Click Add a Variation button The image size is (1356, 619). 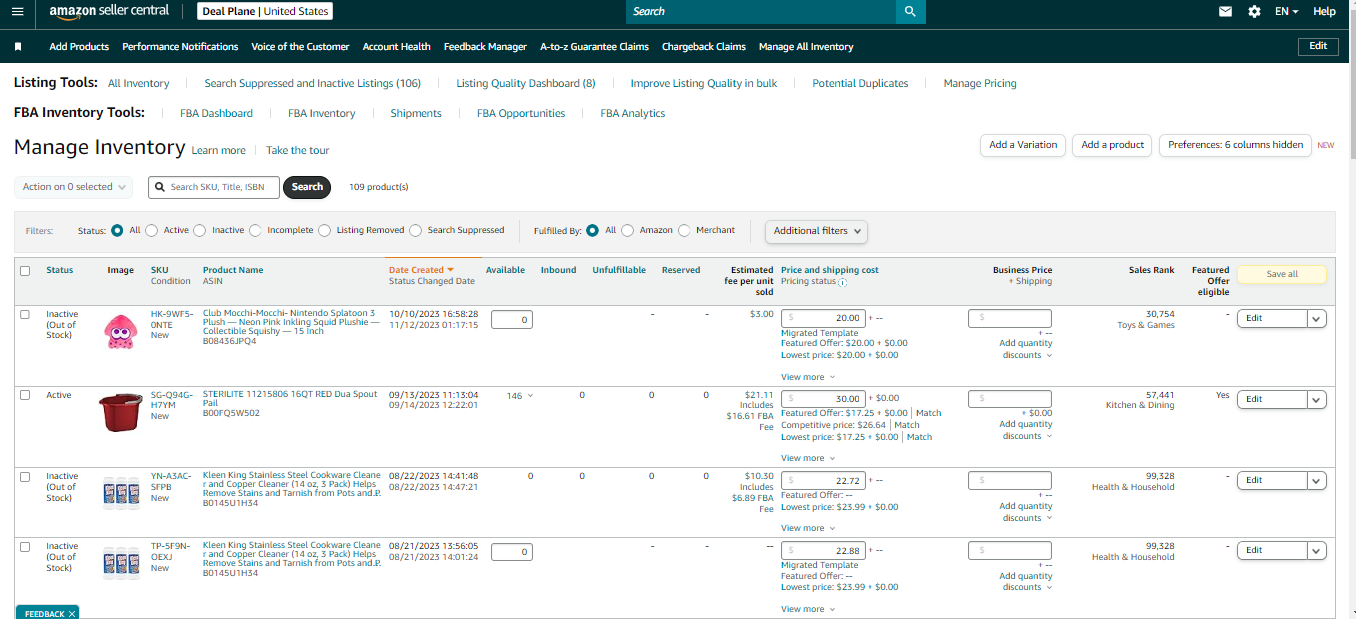(x=1023, y=145)
